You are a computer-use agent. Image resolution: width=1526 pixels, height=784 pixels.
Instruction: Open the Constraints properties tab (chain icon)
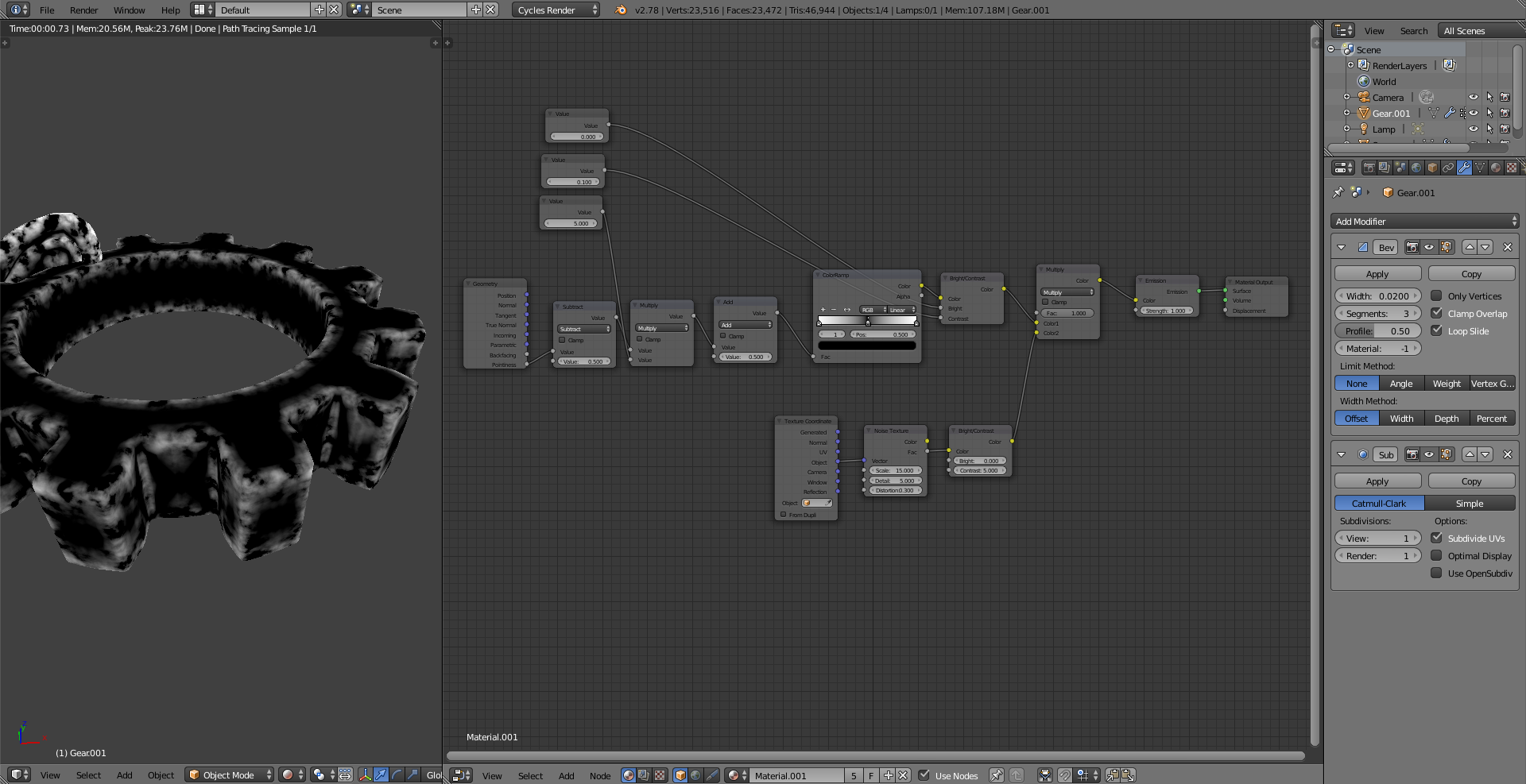[1448, 168]
